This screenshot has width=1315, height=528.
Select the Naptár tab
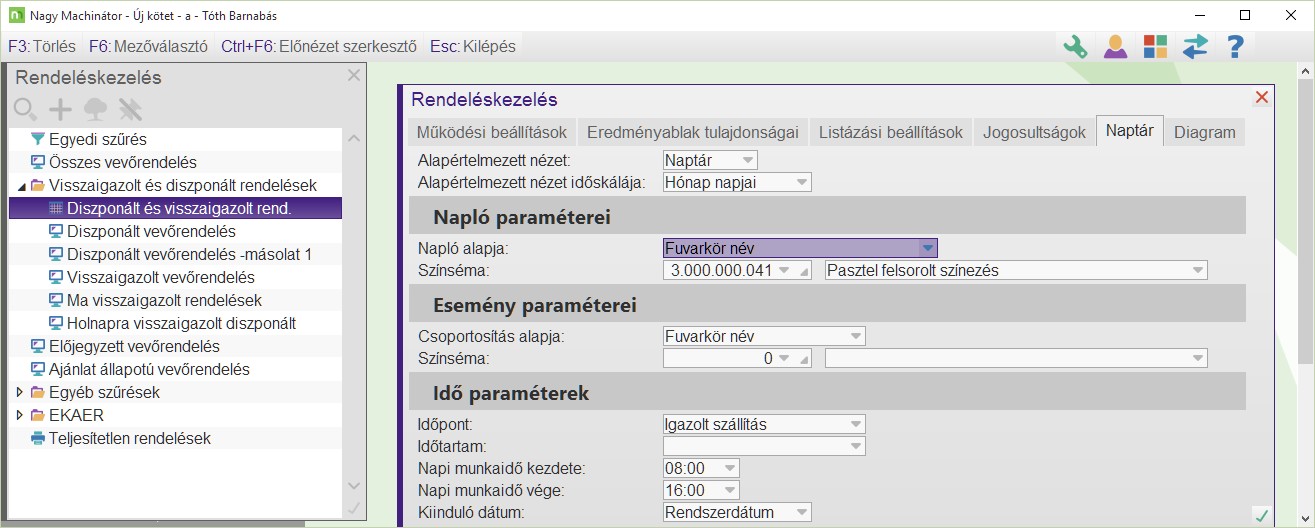[1130, 131]
